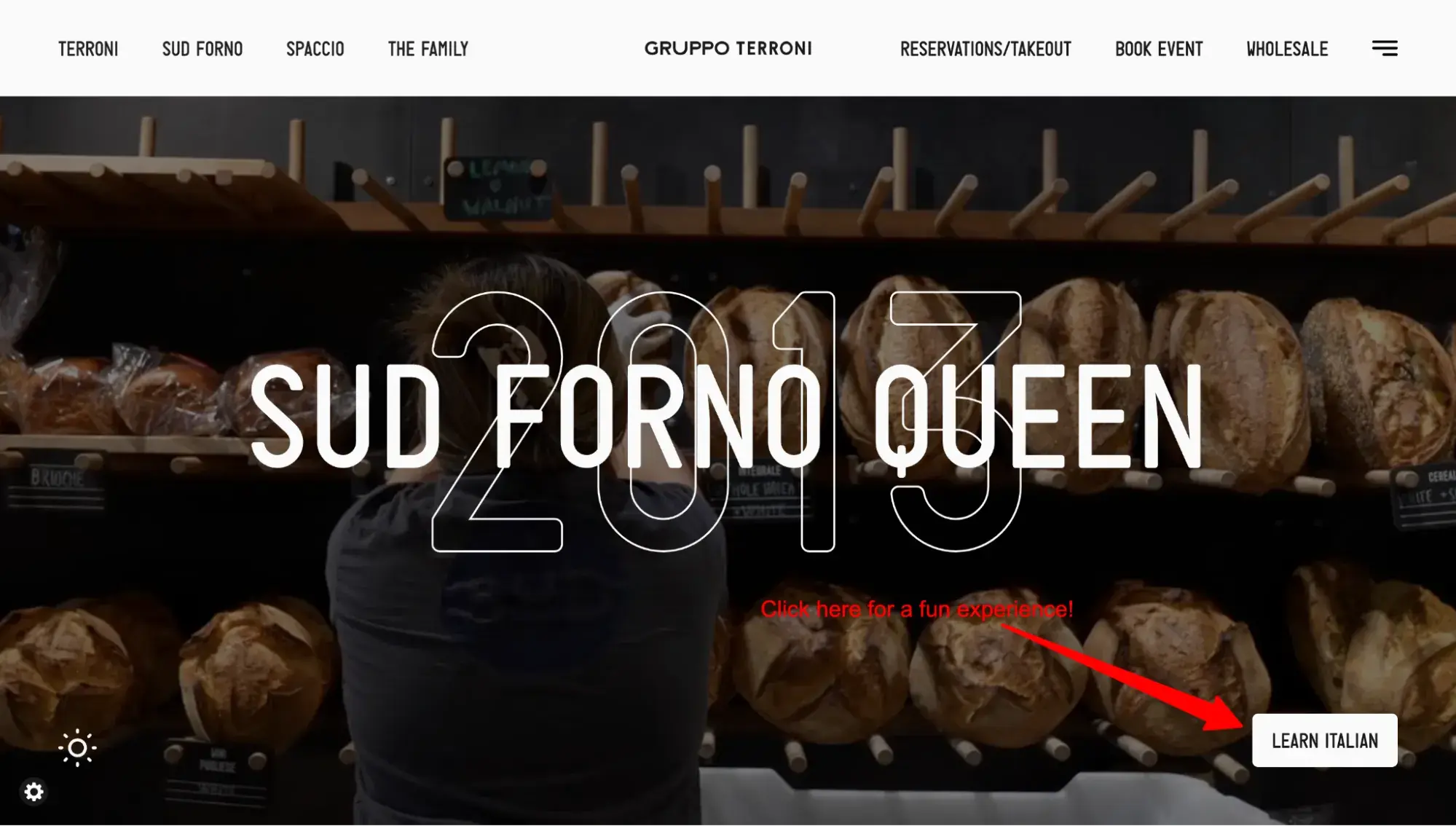
Task: Go to Sud Forno page
Action: [202, 49]
